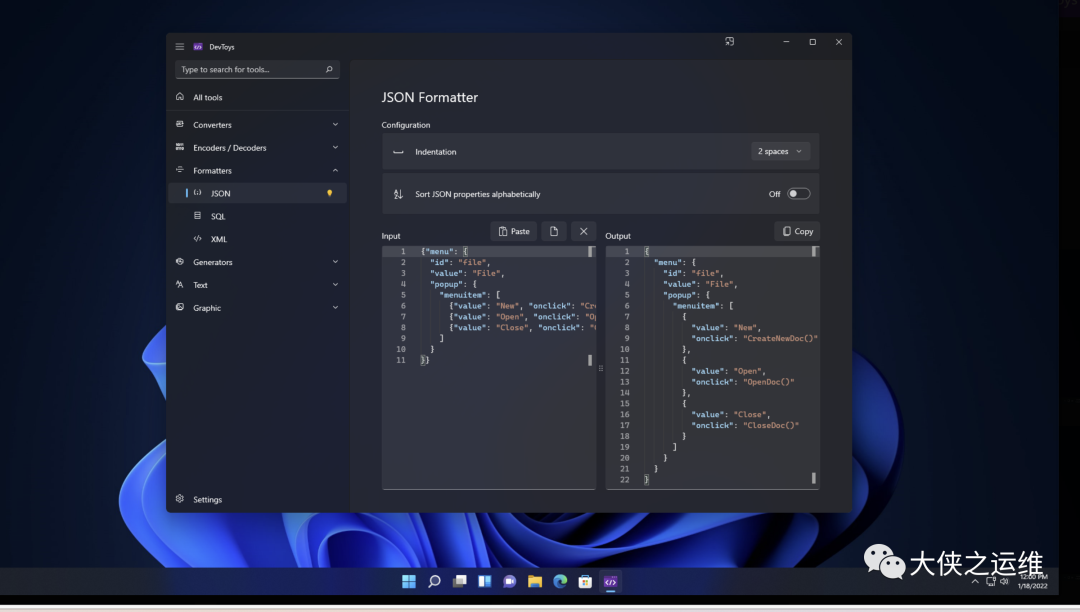Click the taskbar clock showing 1/18/2022
Image resolution: width=1080 pixels, height=612 pixels.
pyautogui.click(x=1032, y=582)
